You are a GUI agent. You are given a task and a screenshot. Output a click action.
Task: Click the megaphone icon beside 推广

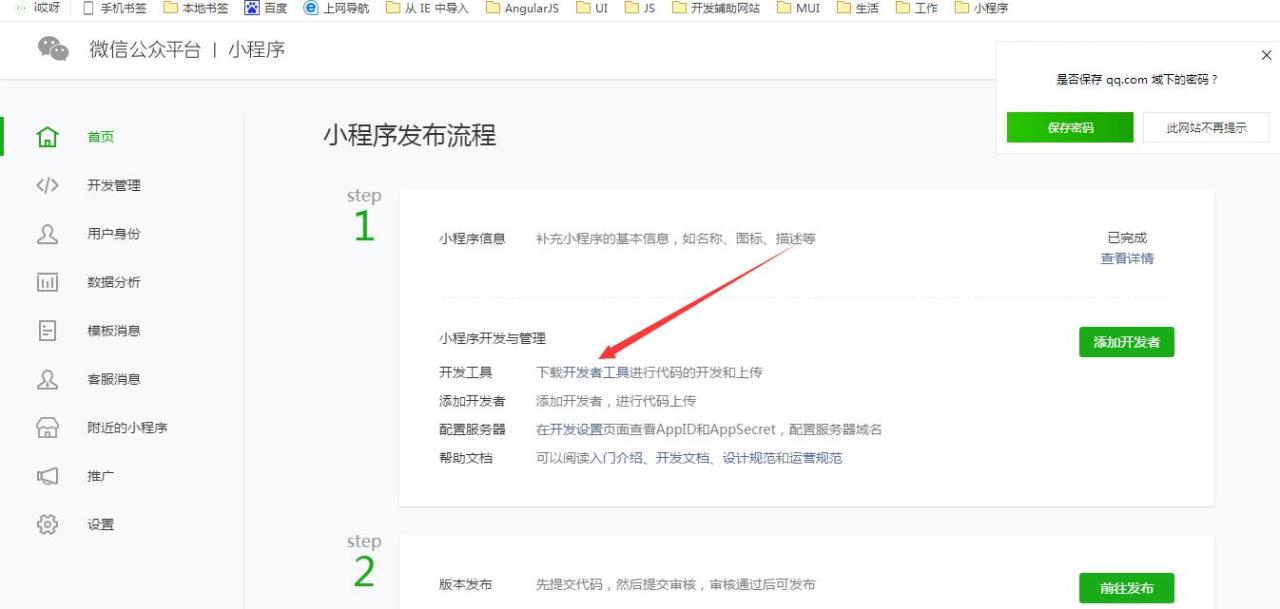pos(47,476)
